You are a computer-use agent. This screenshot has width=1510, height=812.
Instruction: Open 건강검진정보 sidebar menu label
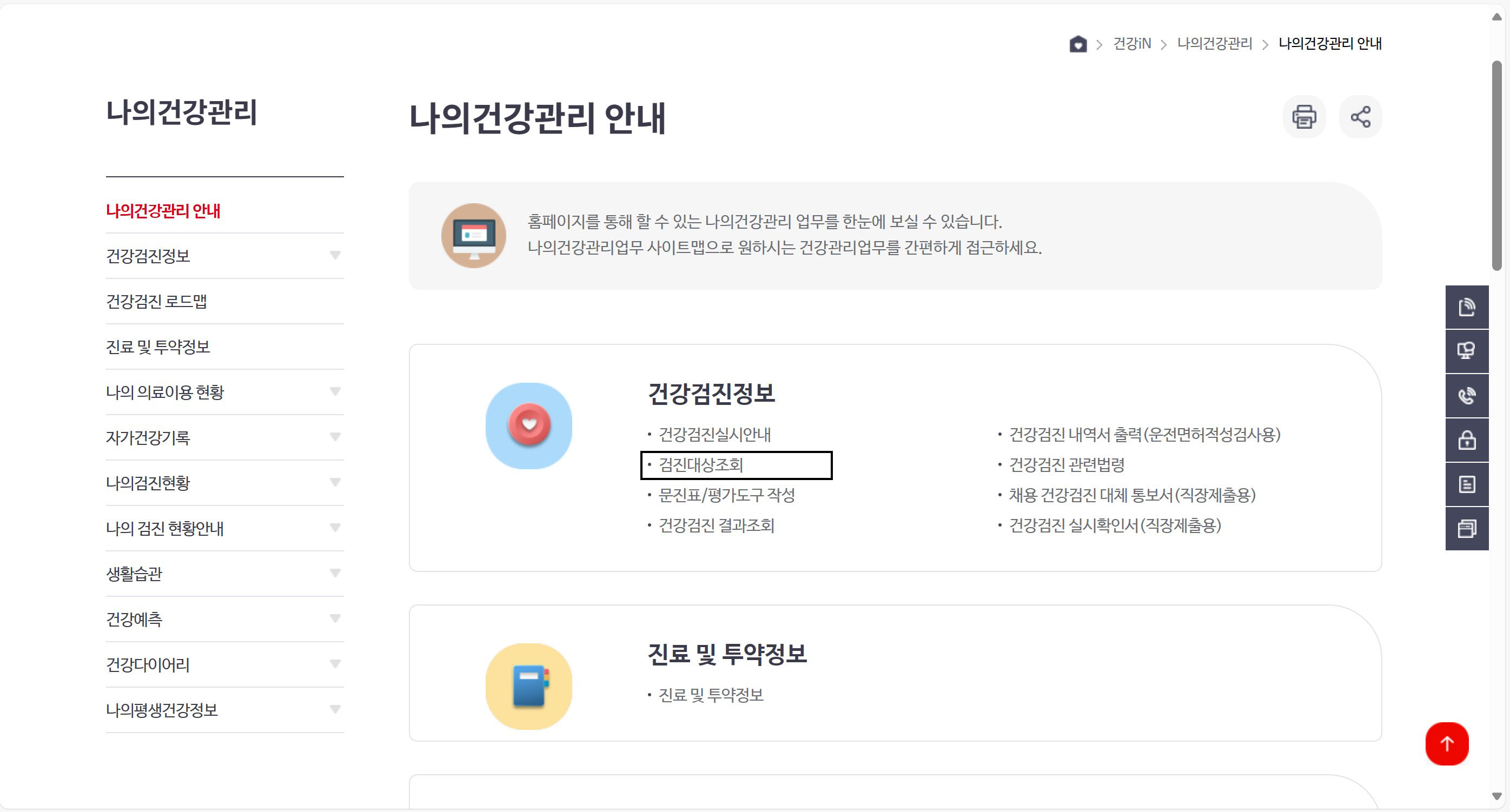[148, 256]
